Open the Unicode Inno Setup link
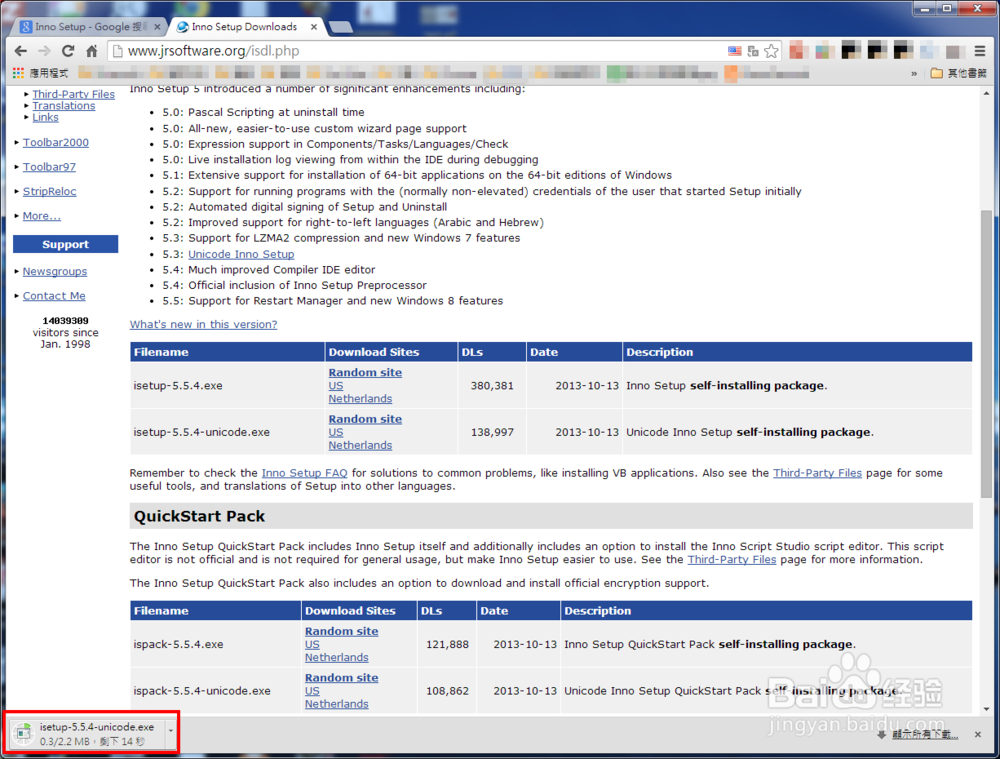Viewport: 1000px width, 759px height. click(241, 254)
